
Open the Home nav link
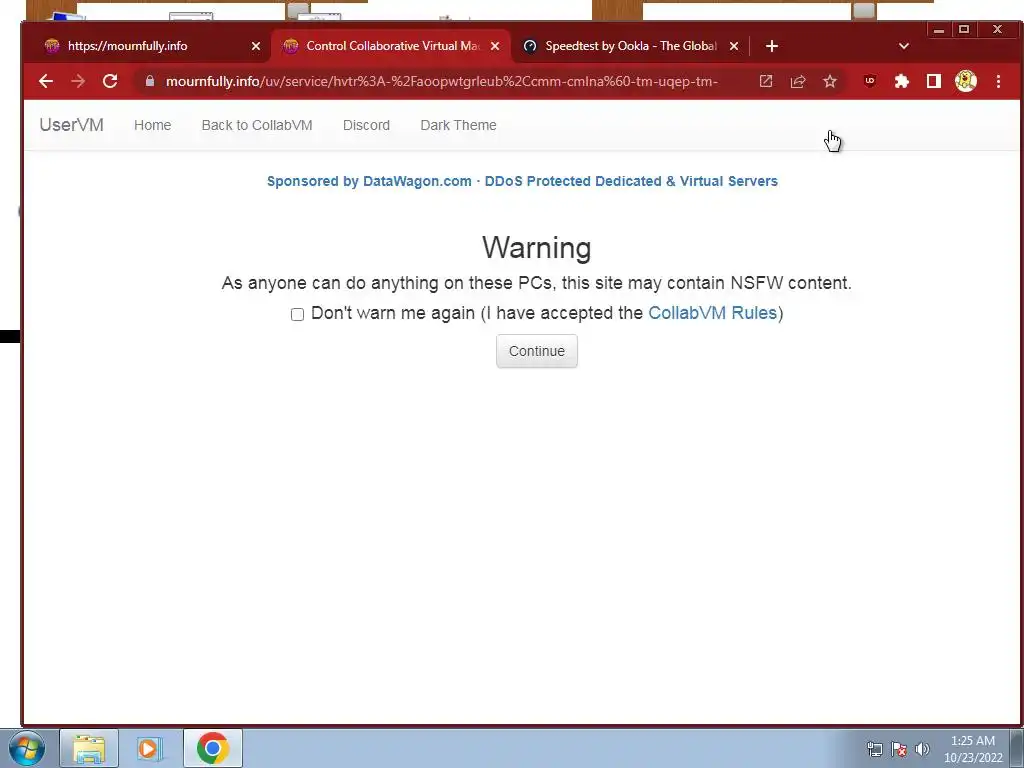152,125
